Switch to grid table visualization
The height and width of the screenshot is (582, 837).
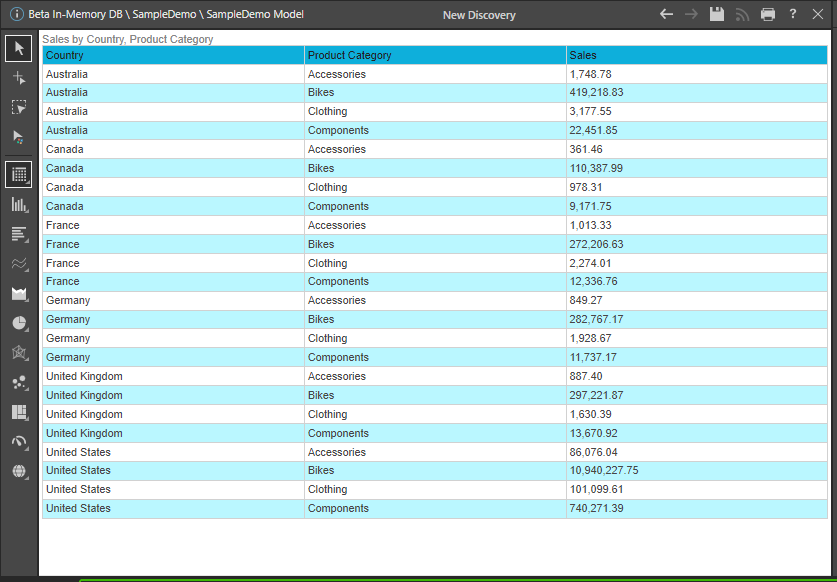18,174
